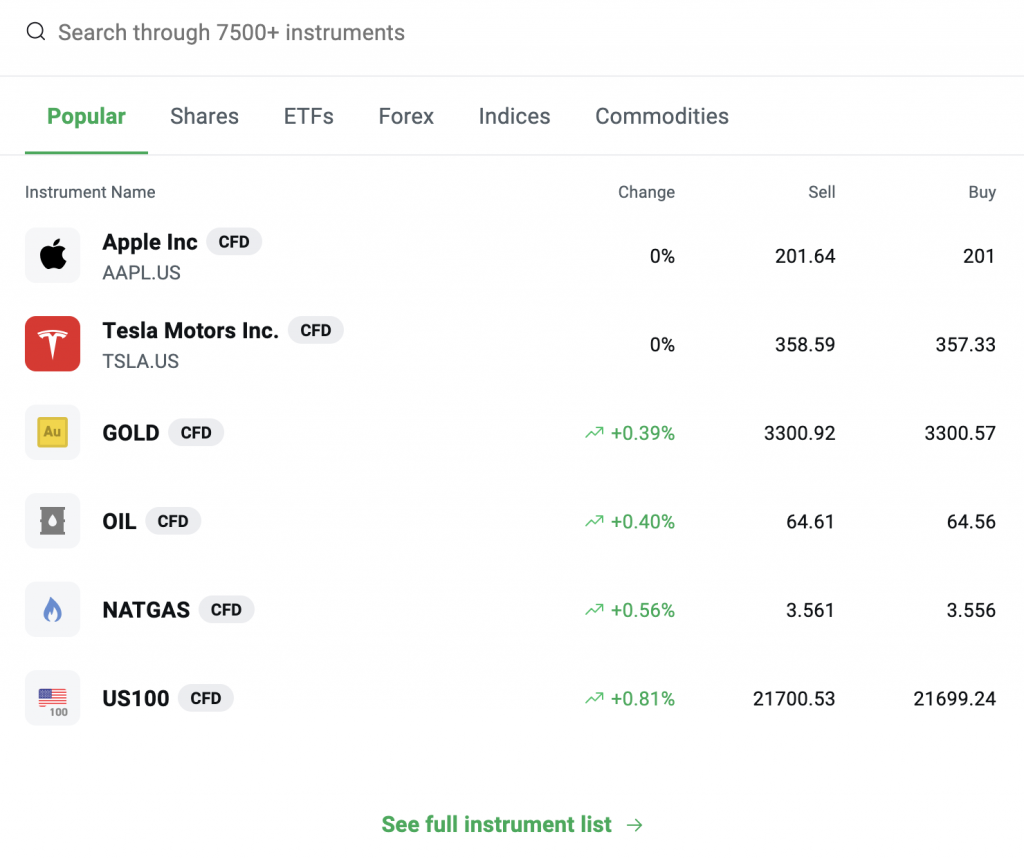Image resolution: width=1024 pixels, height=859 pixels.
Task: Click Apple Inc 0% change value
Action: (662, 256)
